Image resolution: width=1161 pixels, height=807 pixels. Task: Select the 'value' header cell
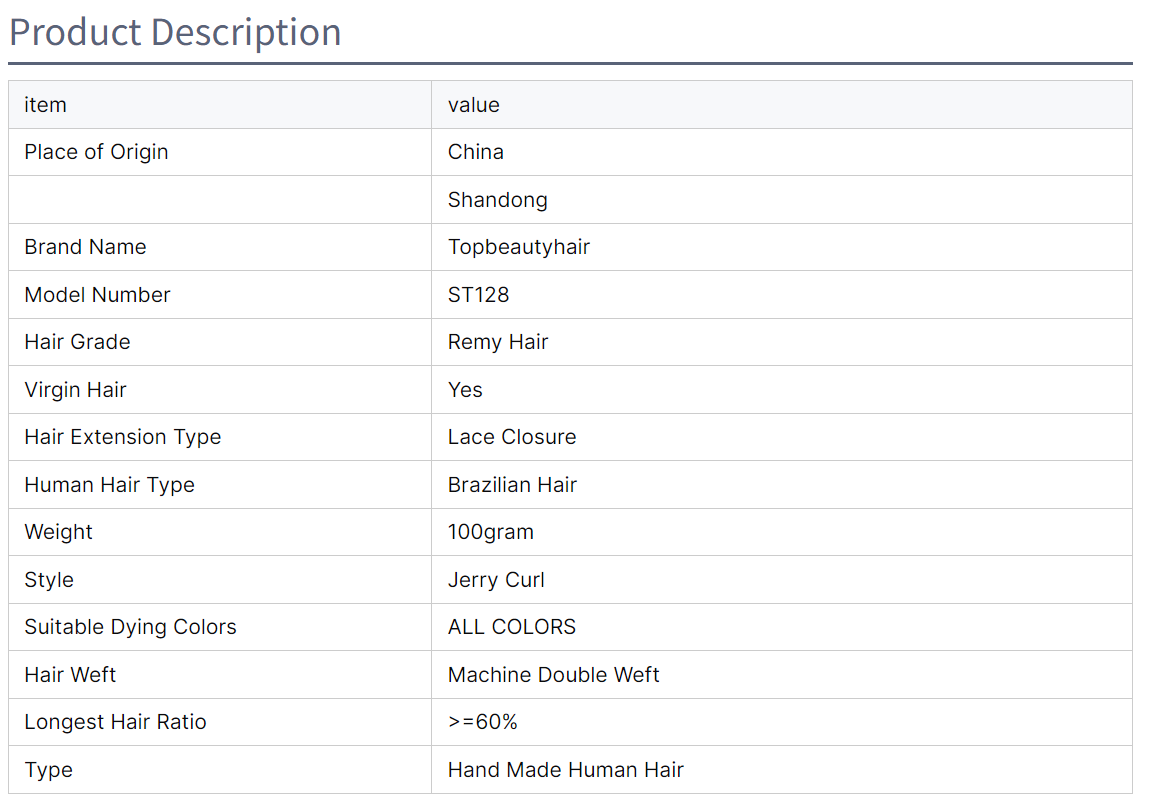(782, 105)
